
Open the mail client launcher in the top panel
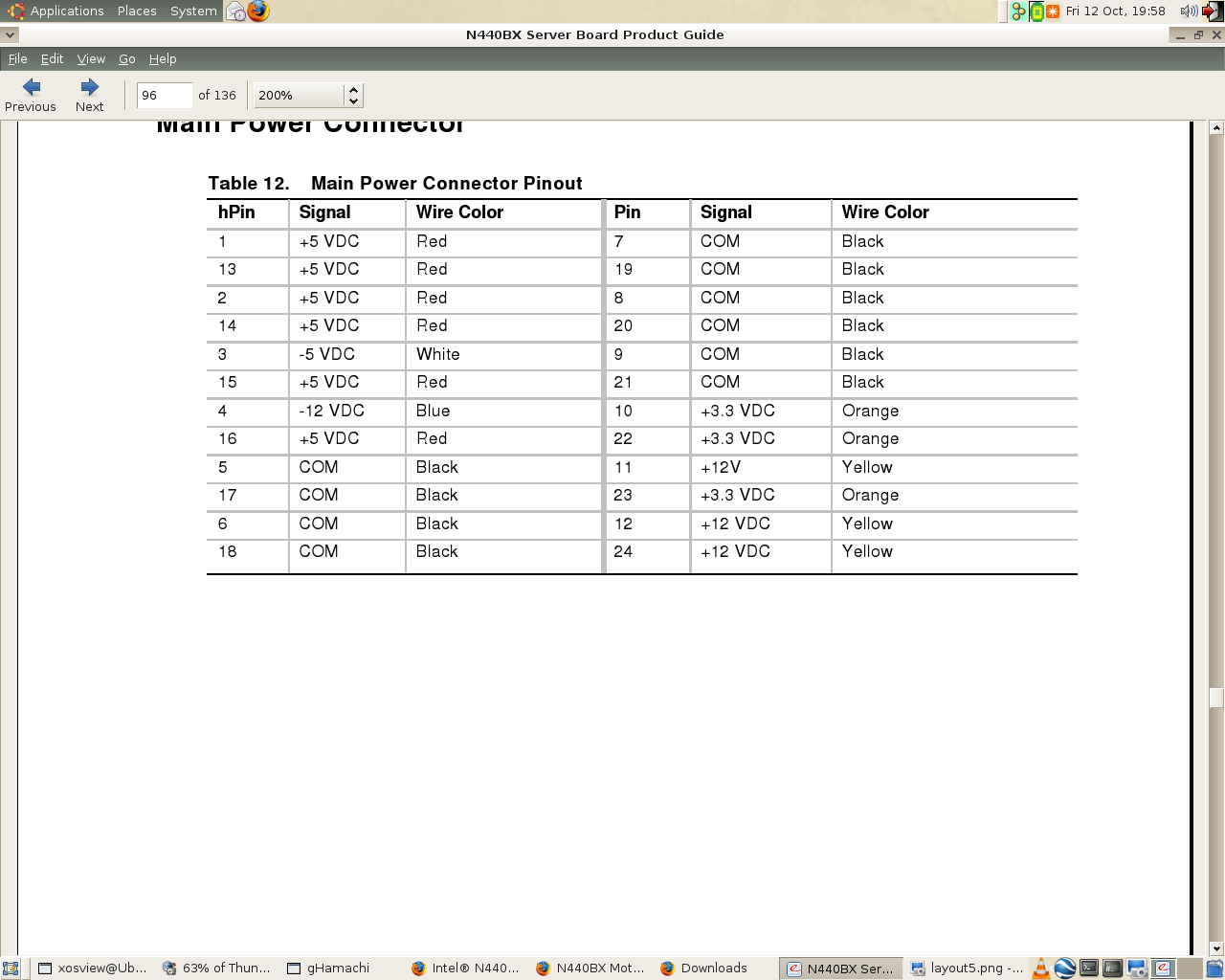236,11
